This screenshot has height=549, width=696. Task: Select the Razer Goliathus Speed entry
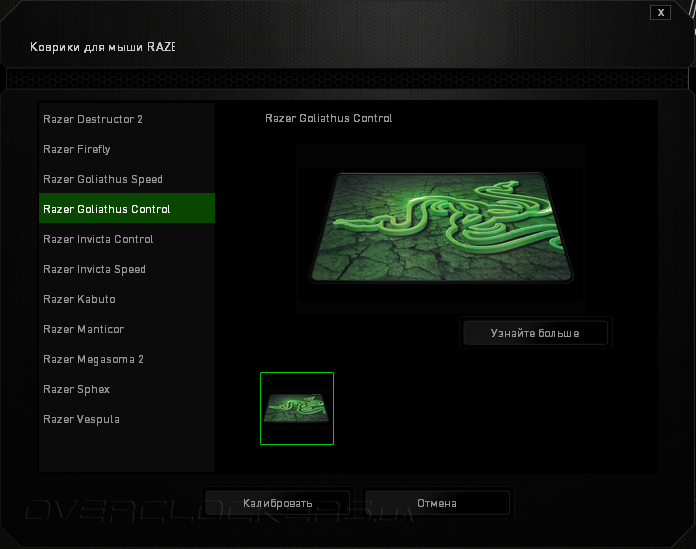[127, 179]
